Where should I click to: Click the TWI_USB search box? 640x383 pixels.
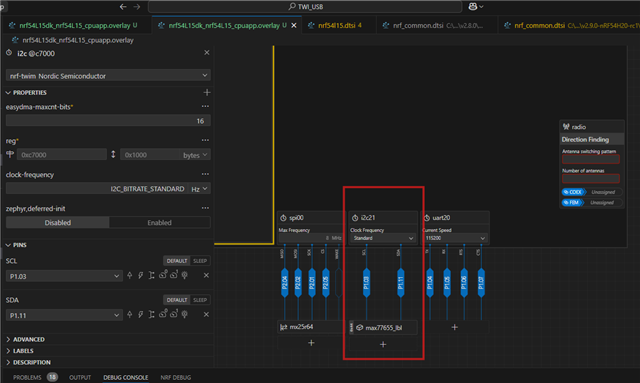(305, 7)
